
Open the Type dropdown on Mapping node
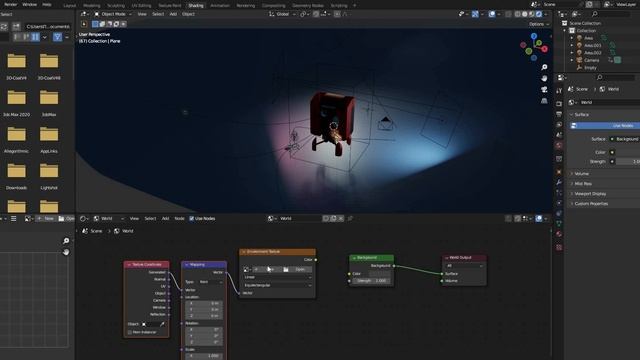click(x=211, y=282)
